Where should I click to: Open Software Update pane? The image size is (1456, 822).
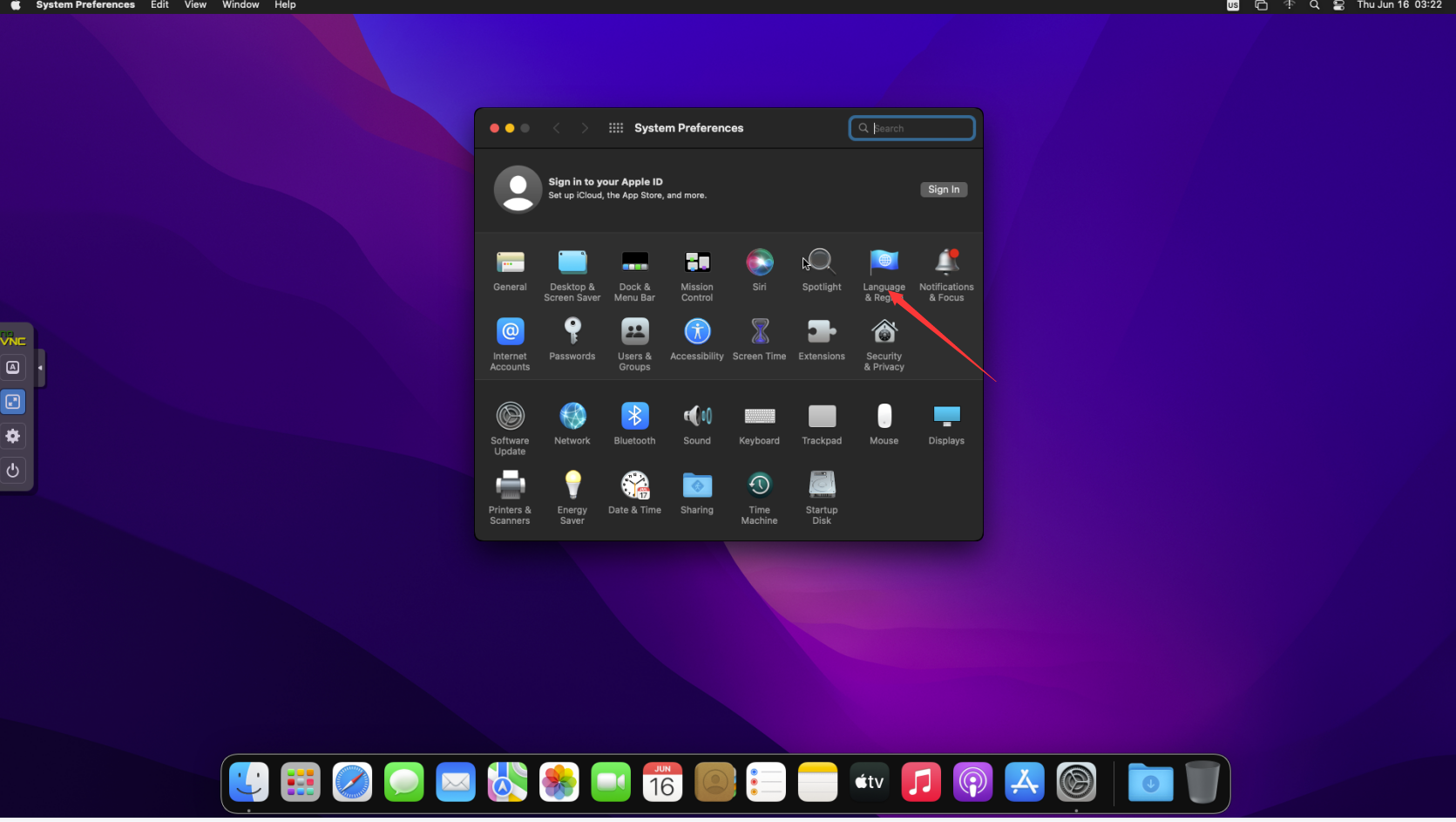[510, 429]
